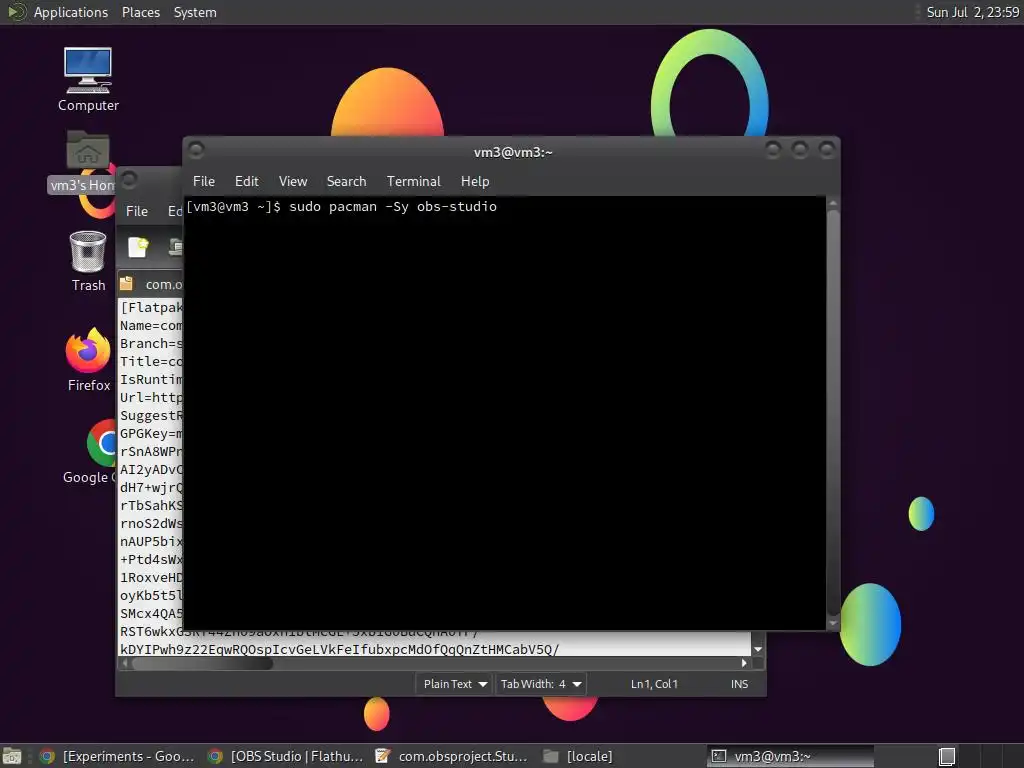Screen dimensions: 1024x768
Task: Click the [Flatpak line in text editor
Action: point(151,308)
